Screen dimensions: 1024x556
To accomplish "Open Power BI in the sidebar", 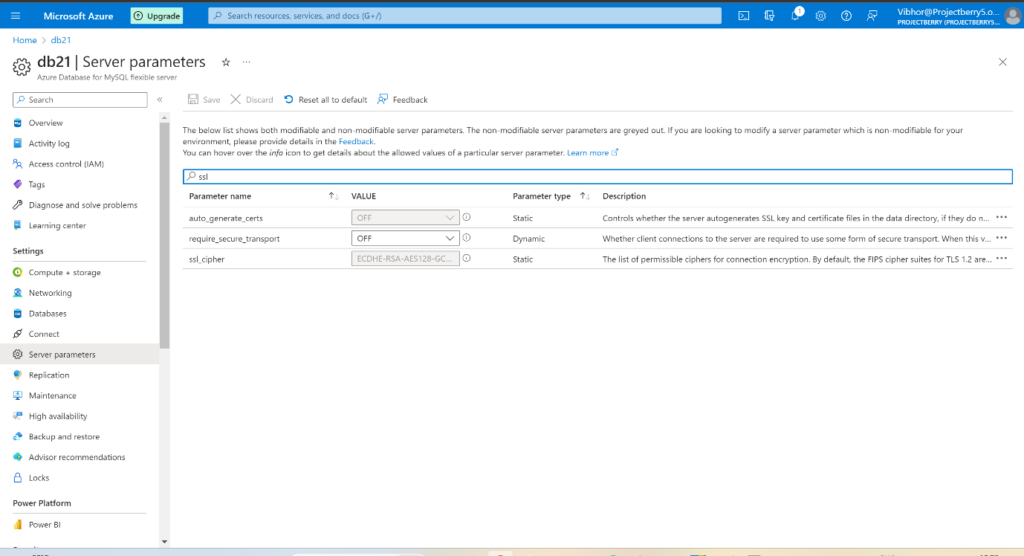I will (x=44, y=525).
